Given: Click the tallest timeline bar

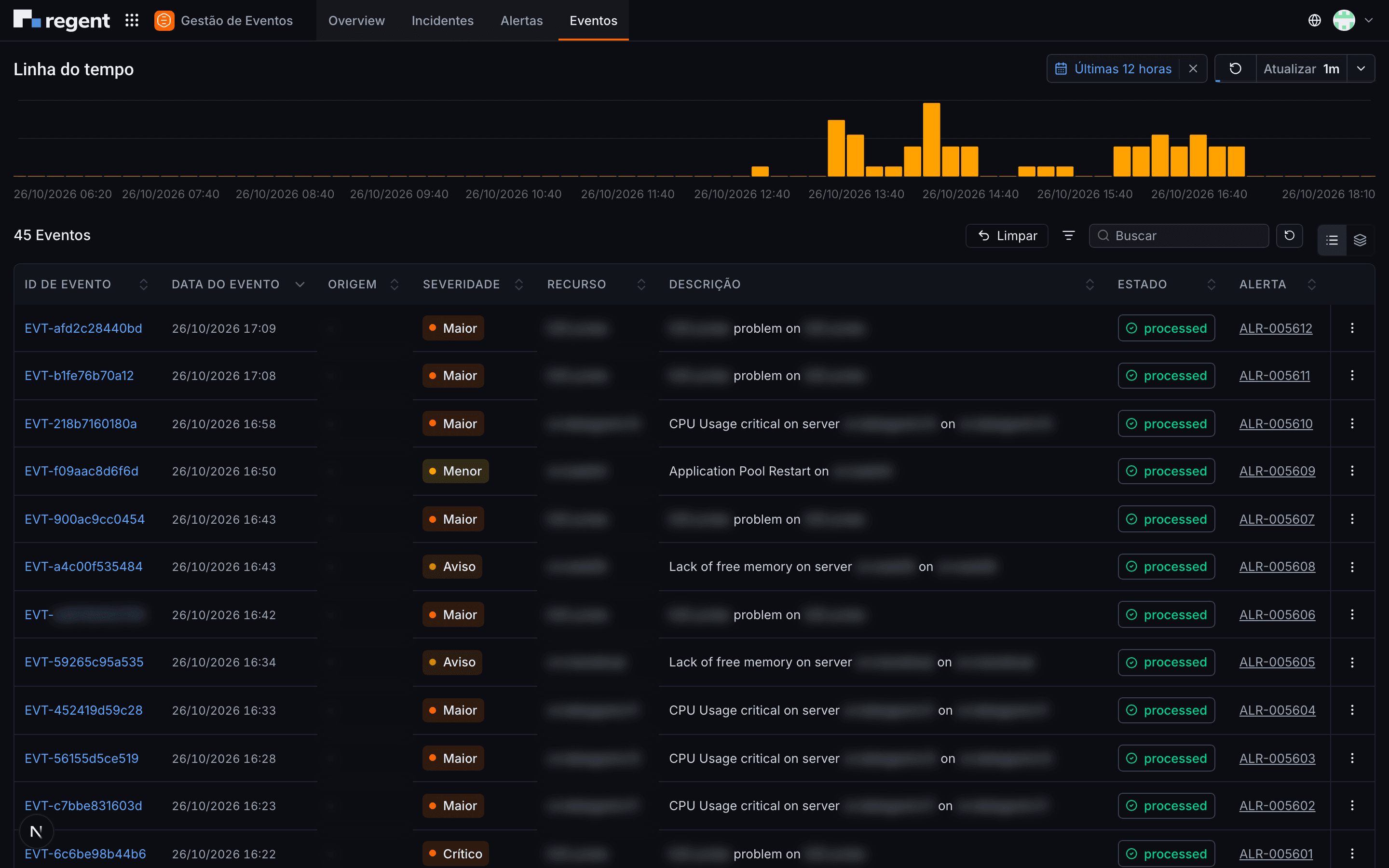Looking at the screenshot, I should [931, 139].
